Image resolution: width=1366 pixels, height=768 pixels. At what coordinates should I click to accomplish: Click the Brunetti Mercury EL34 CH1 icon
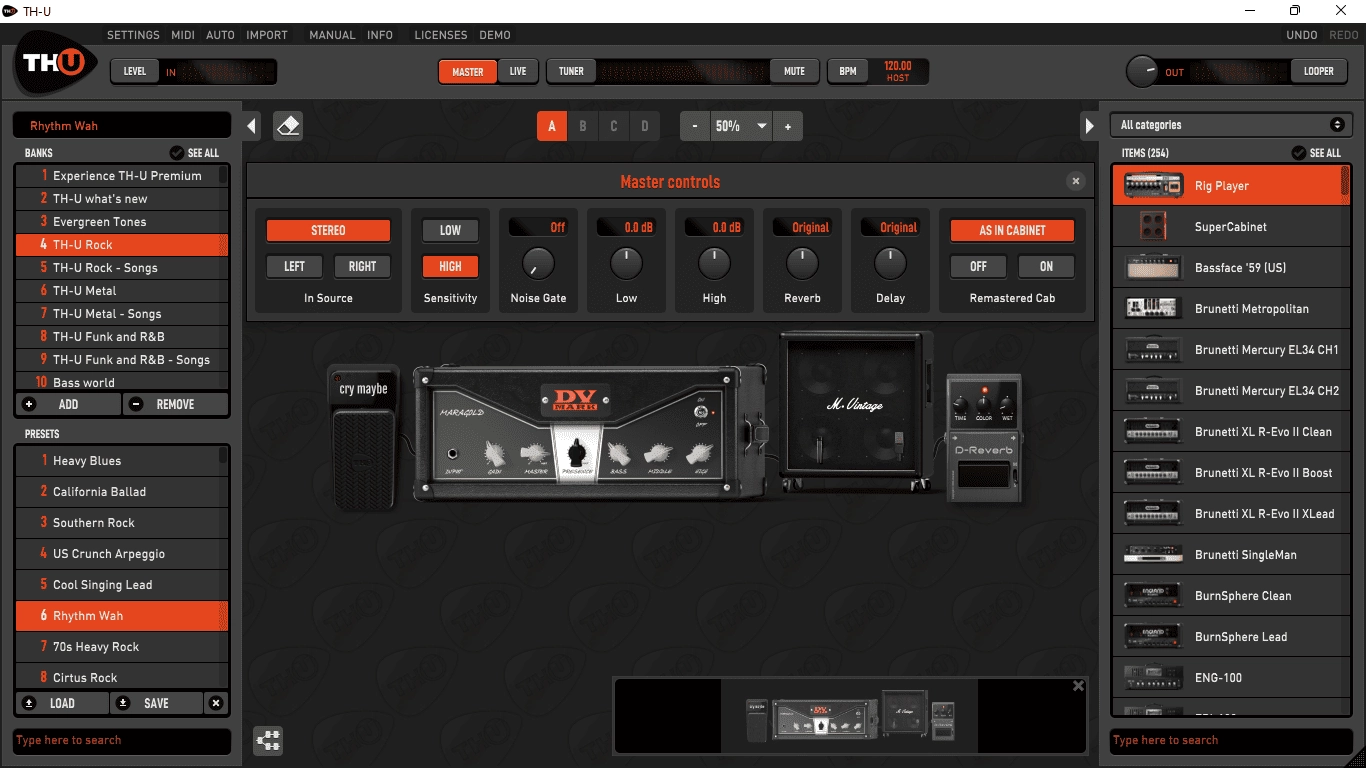(1153, 349)
